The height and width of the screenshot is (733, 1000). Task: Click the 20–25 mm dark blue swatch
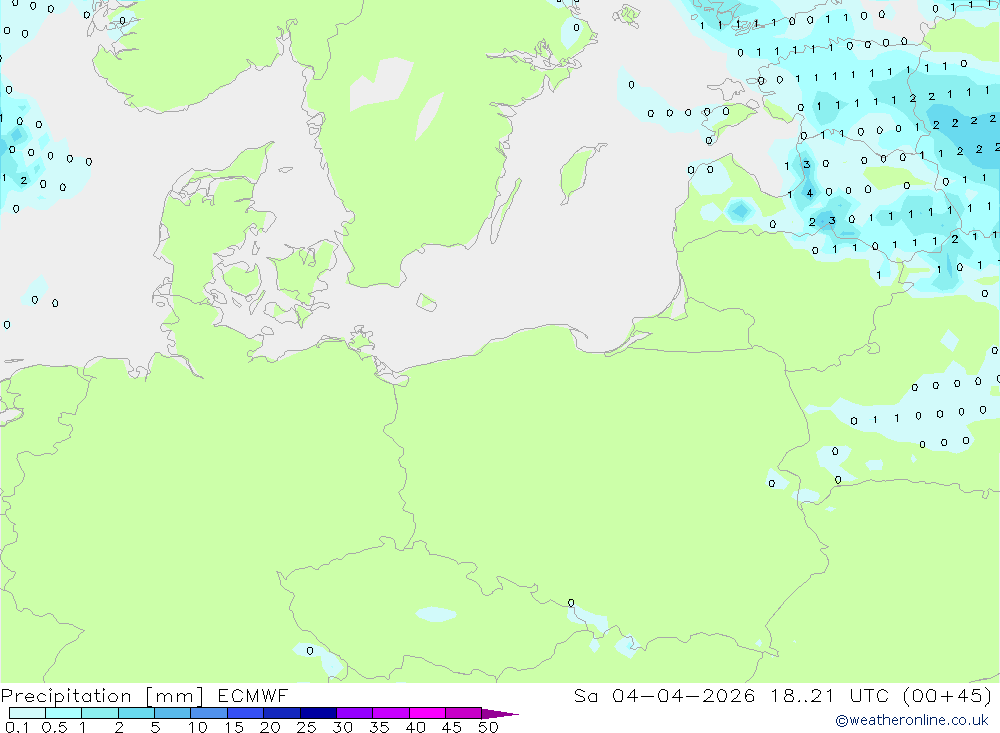tap(281, 713)
